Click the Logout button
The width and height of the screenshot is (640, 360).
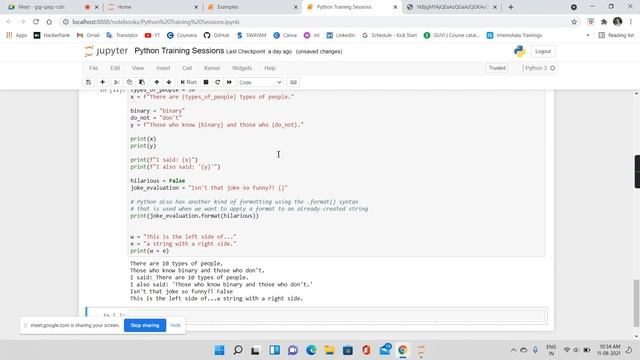pyautogui.click(x=543, y=51)
